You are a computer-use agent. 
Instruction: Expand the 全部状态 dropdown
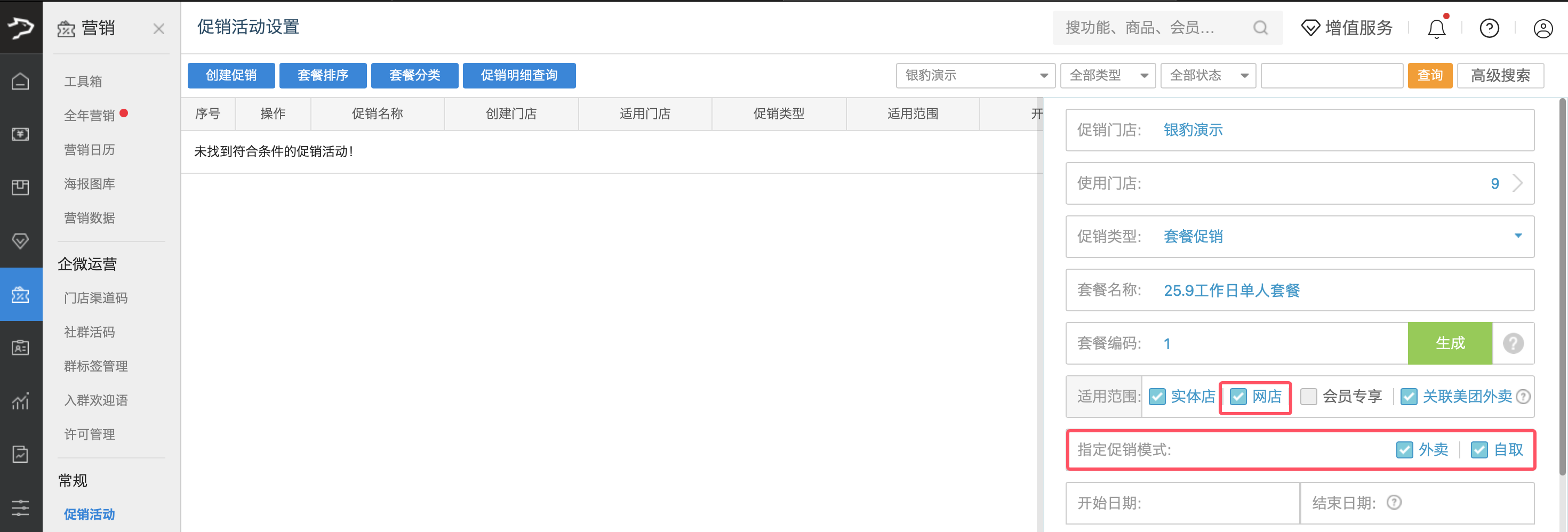click(1207, 76)
